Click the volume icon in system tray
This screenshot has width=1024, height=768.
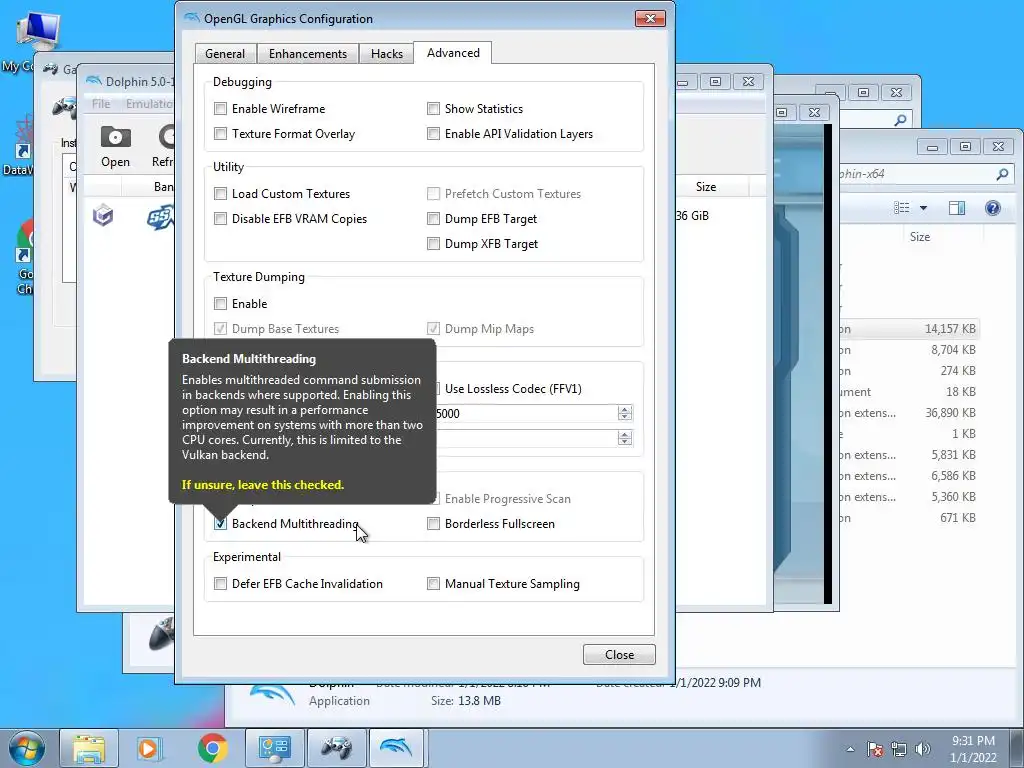(x=923, y=749)
